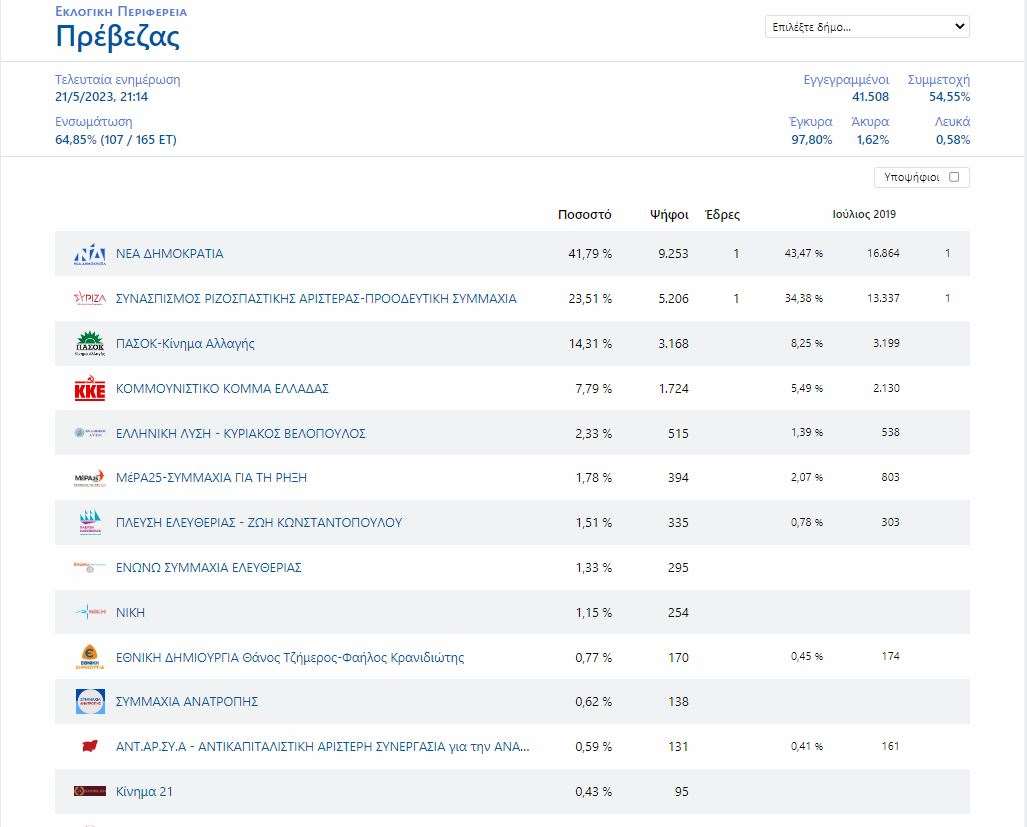Click the Ψήφοι column header
The width and height of the screenshot is (1027, 827).
[669, 215]
